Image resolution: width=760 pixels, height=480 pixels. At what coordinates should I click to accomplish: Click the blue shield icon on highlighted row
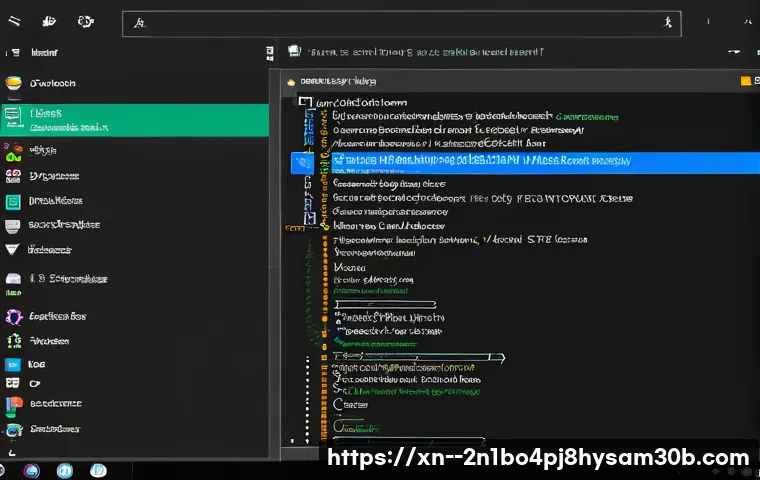pyautogui.click(x=301, y=161)
